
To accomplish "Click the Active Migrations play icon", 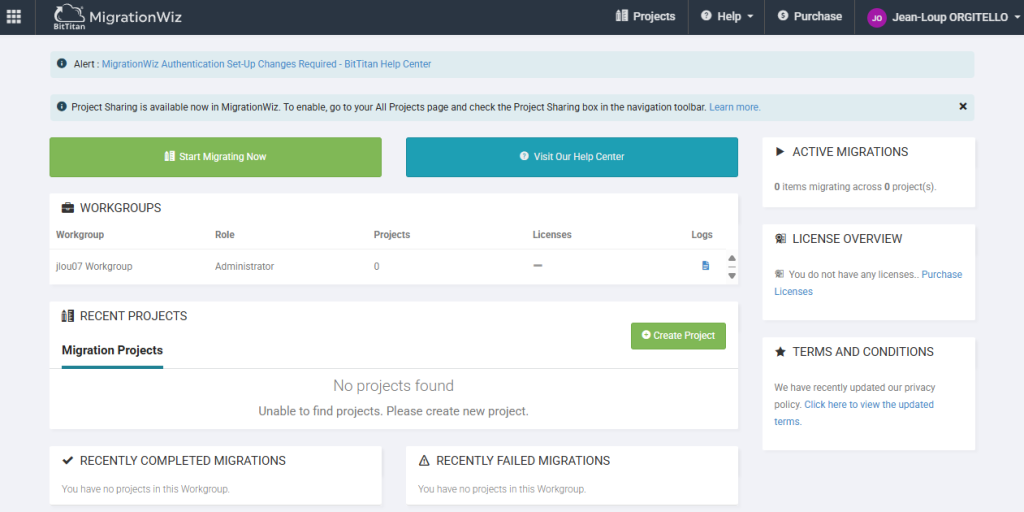I will click(780, 152).
